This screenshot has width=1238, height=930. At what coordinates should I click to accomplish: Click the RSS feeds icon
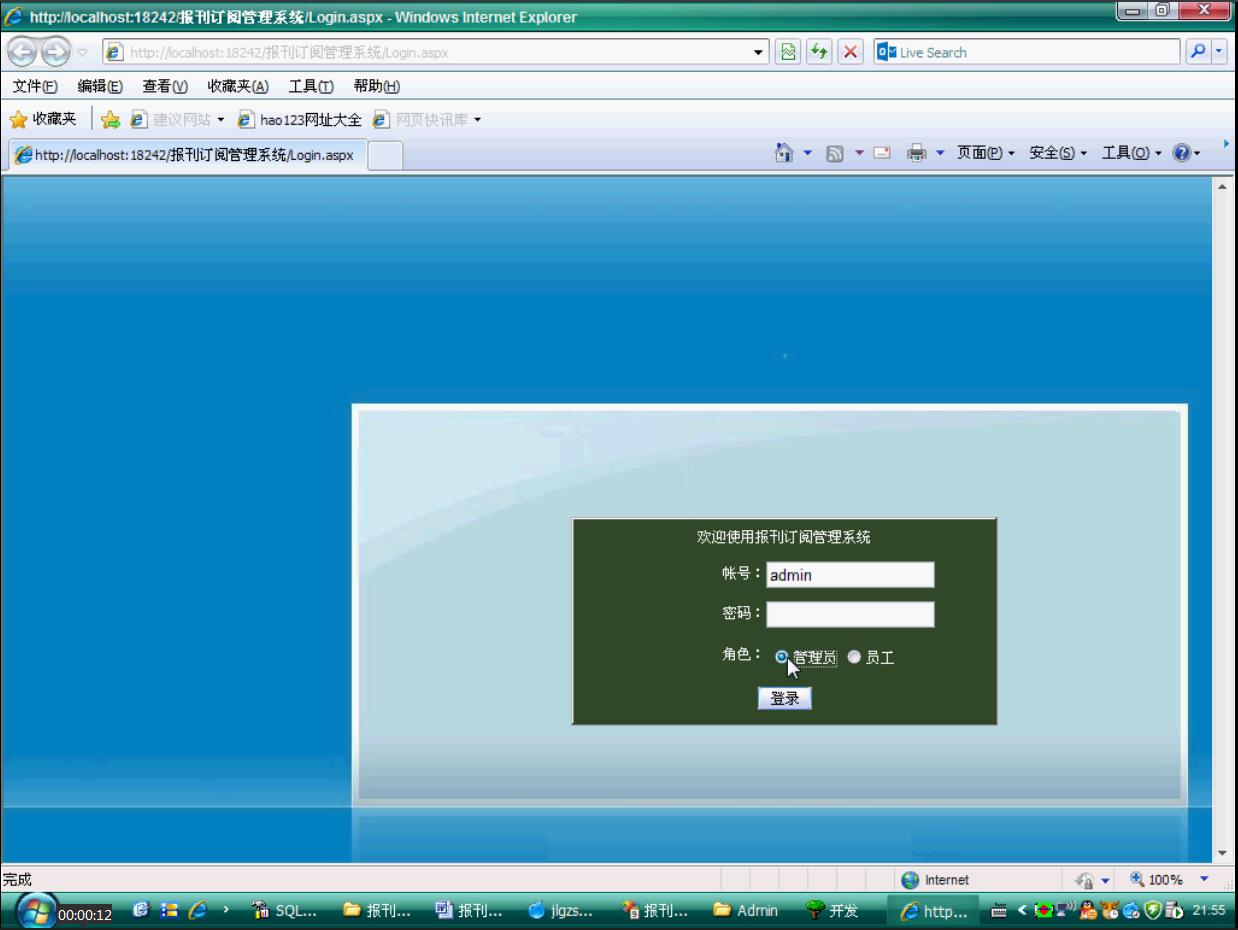coord(834,153)
